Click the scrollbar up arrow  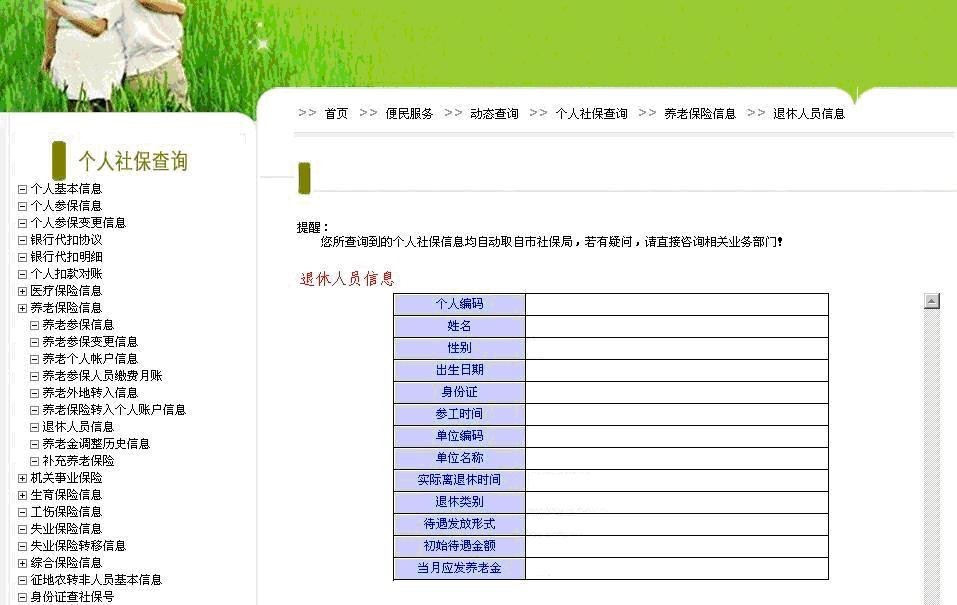point(932,299)
